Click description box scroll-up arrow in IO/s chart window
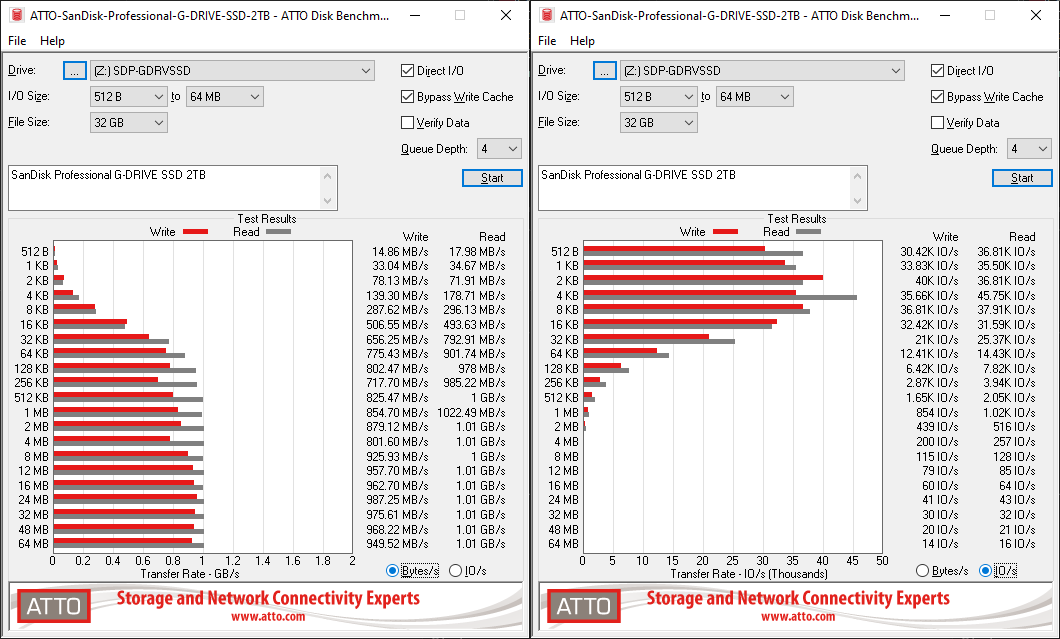This screenshot has height=639, width=1060. [x=858, y=176]
